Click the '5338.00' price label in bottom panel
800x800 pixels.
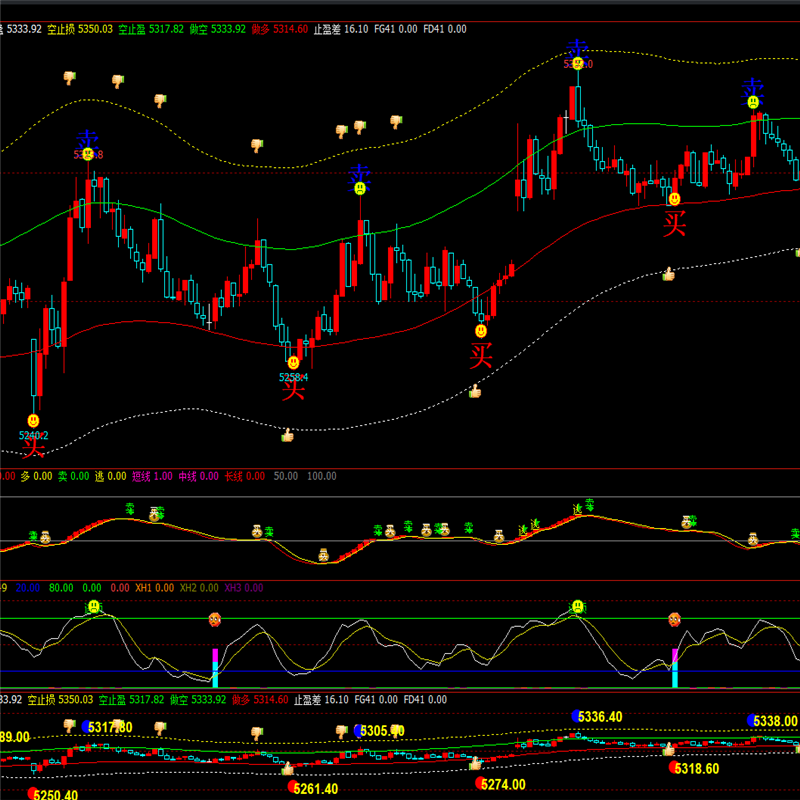(x=776, y=721)
